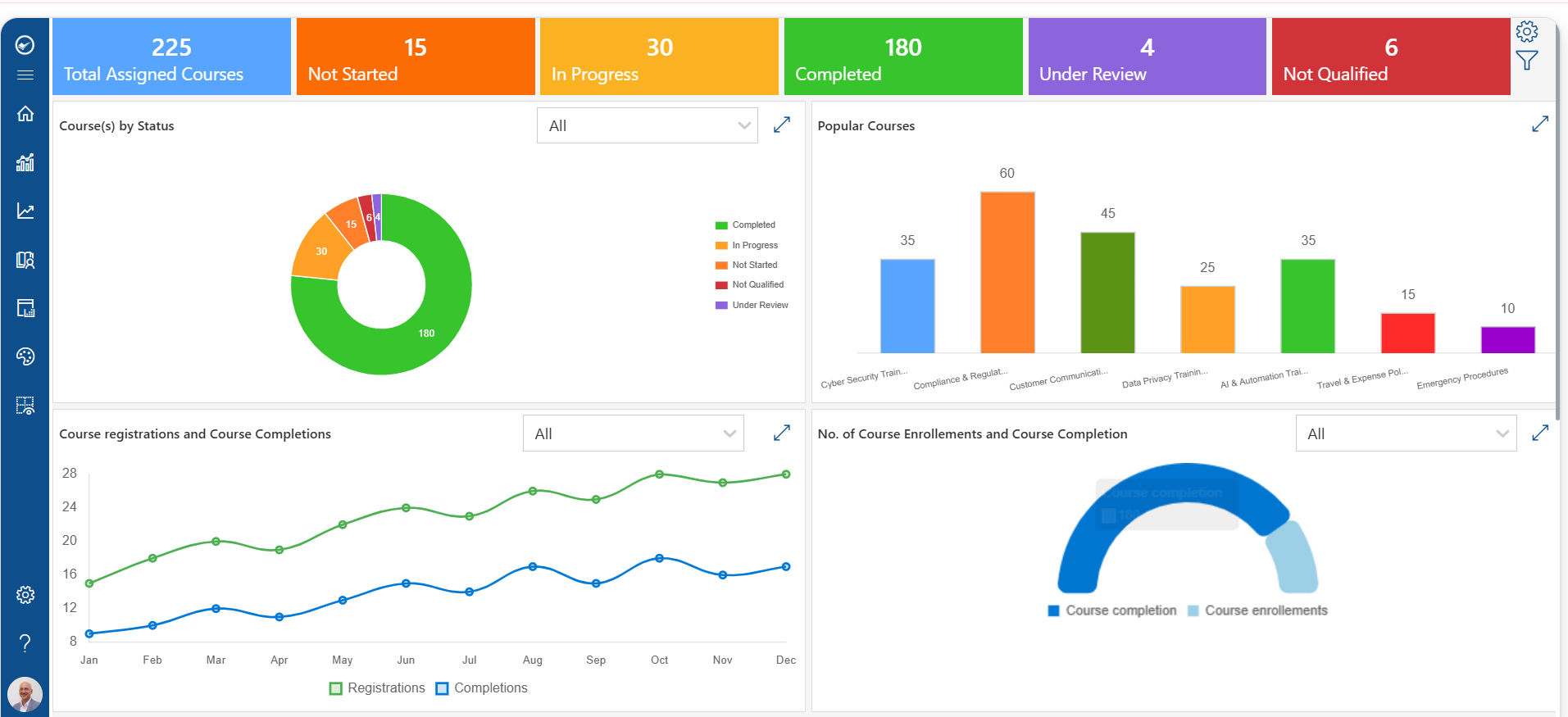Toggle Completed legend in donut chart
The height and width of the screenshot is (717, 1568).
pyautogui.click(x=745, y=225)
